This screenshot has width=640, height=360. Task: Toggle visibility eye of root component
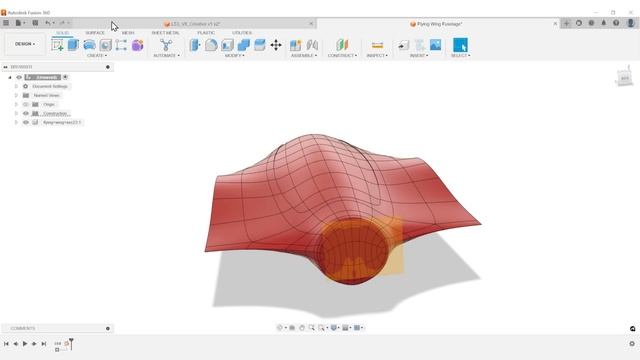click(19, 77)
